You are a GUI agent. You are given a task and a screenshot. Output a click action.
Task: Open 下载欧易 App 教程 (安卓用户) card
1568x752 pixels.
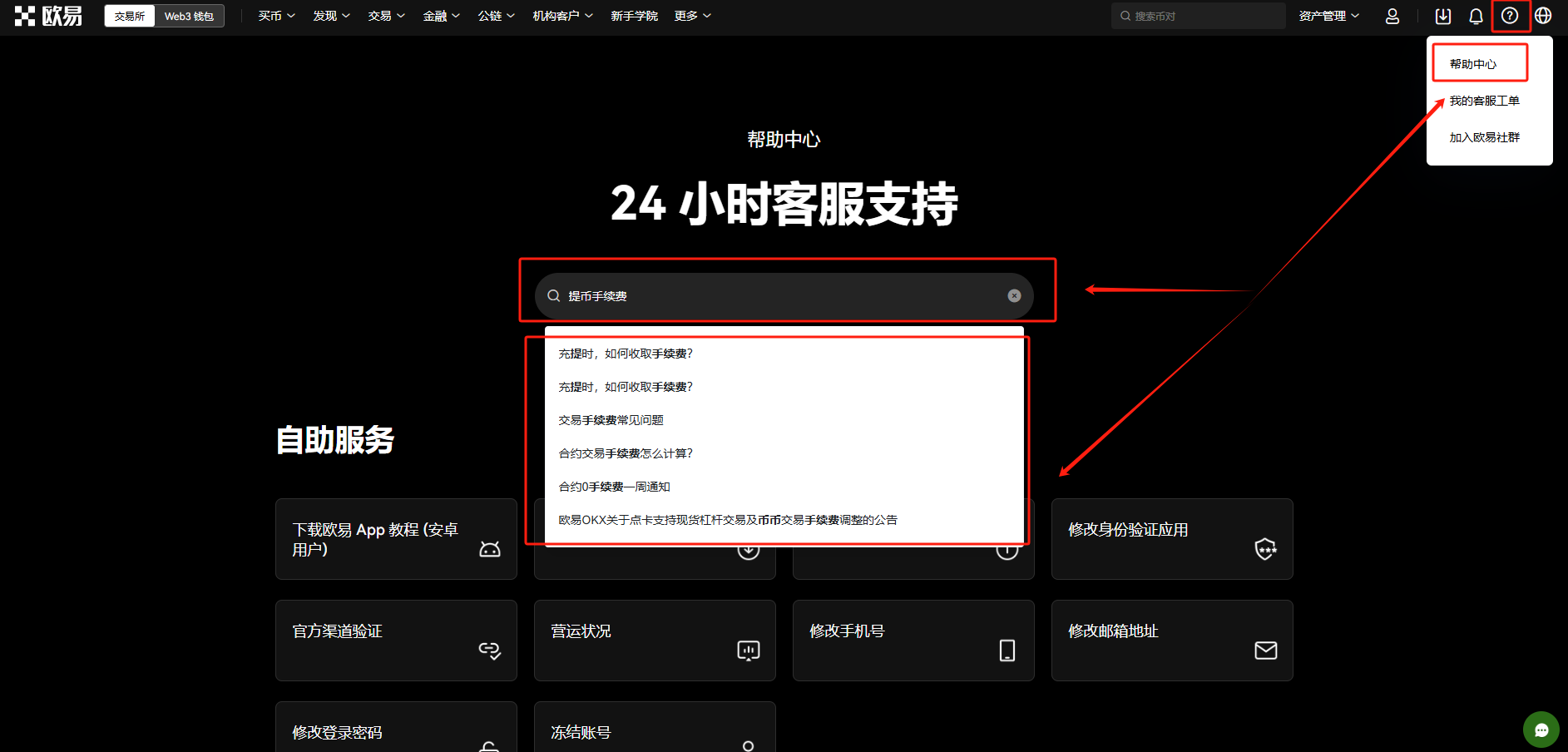tap(396, 539)
